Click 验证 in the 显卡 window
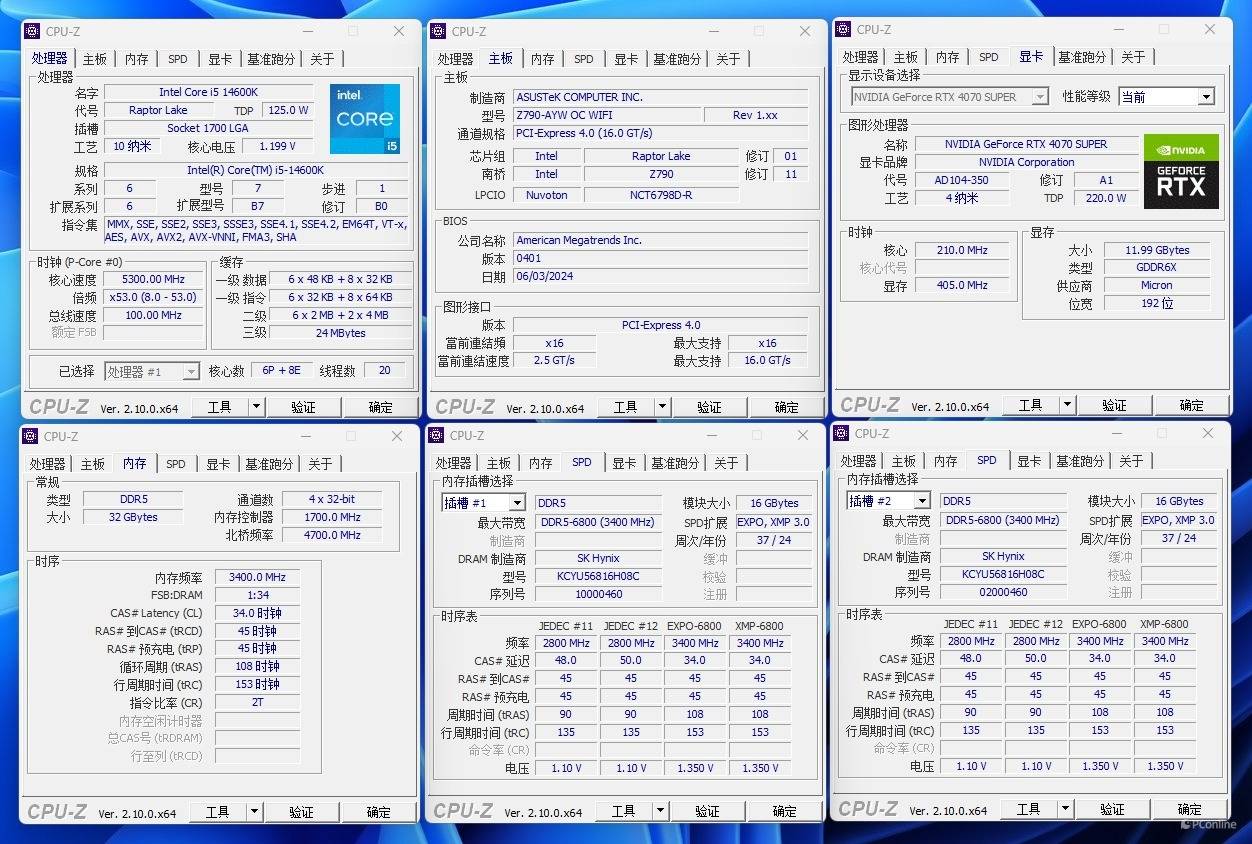Viewport: 1252px width, 844px height. pyautogui.click(x=1114, y=405)
